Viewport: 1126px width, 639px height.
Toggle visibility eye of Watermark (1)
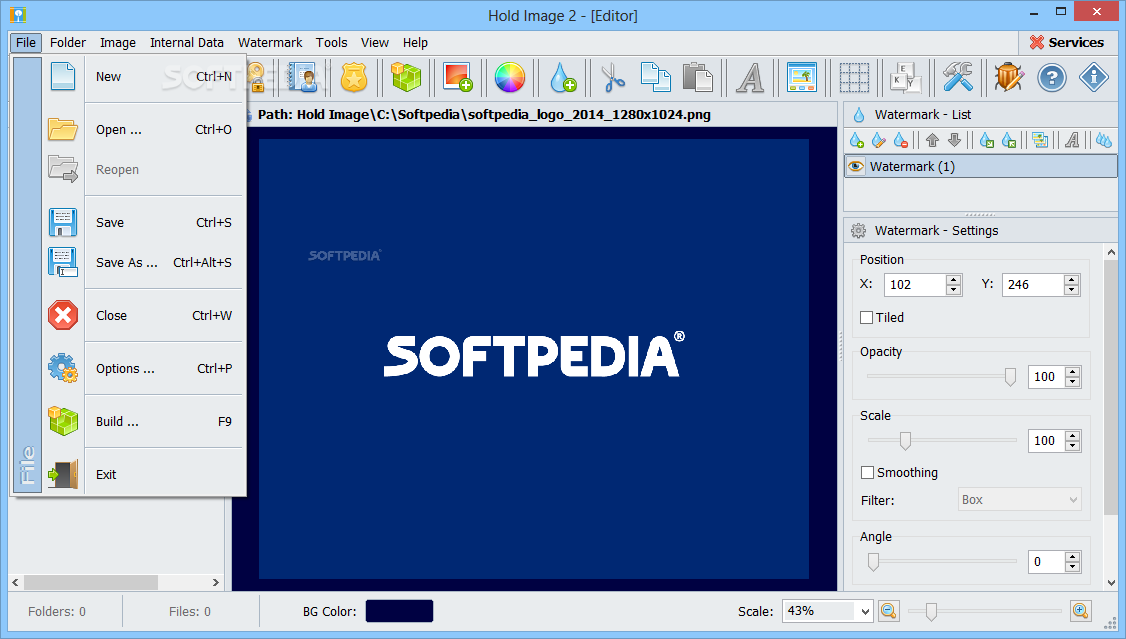coord(856,167)
